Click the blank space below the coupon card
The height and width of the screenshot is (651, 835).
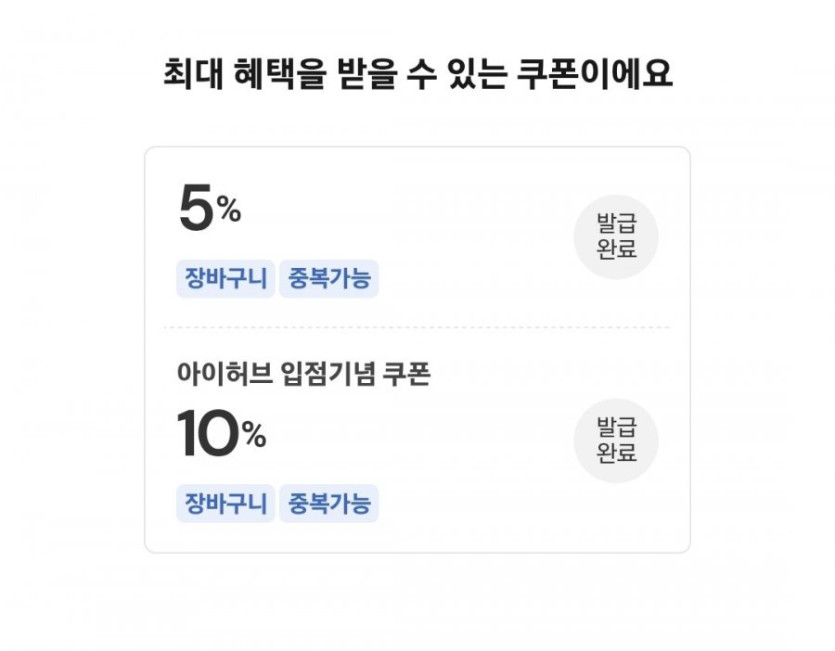[x=417, y=600]
